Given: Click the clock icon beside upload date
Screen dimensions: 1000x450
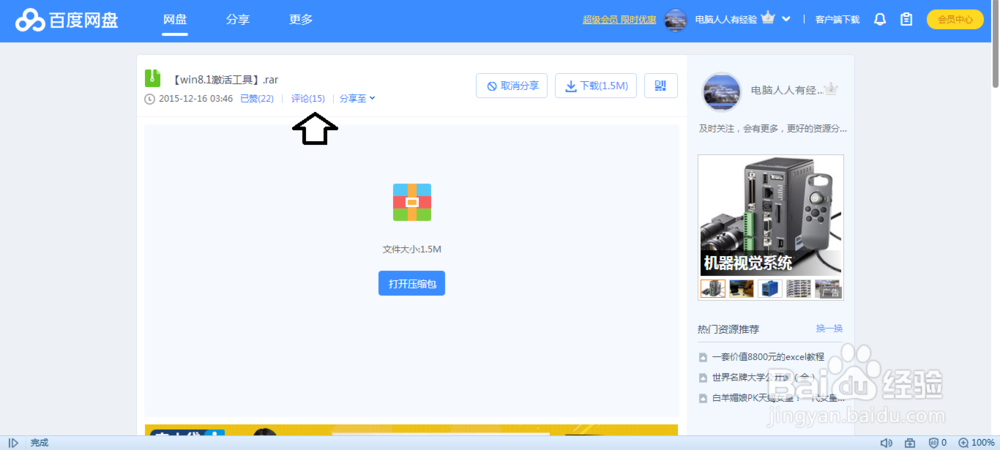Looking at the screenshot, I should (150, 99).
